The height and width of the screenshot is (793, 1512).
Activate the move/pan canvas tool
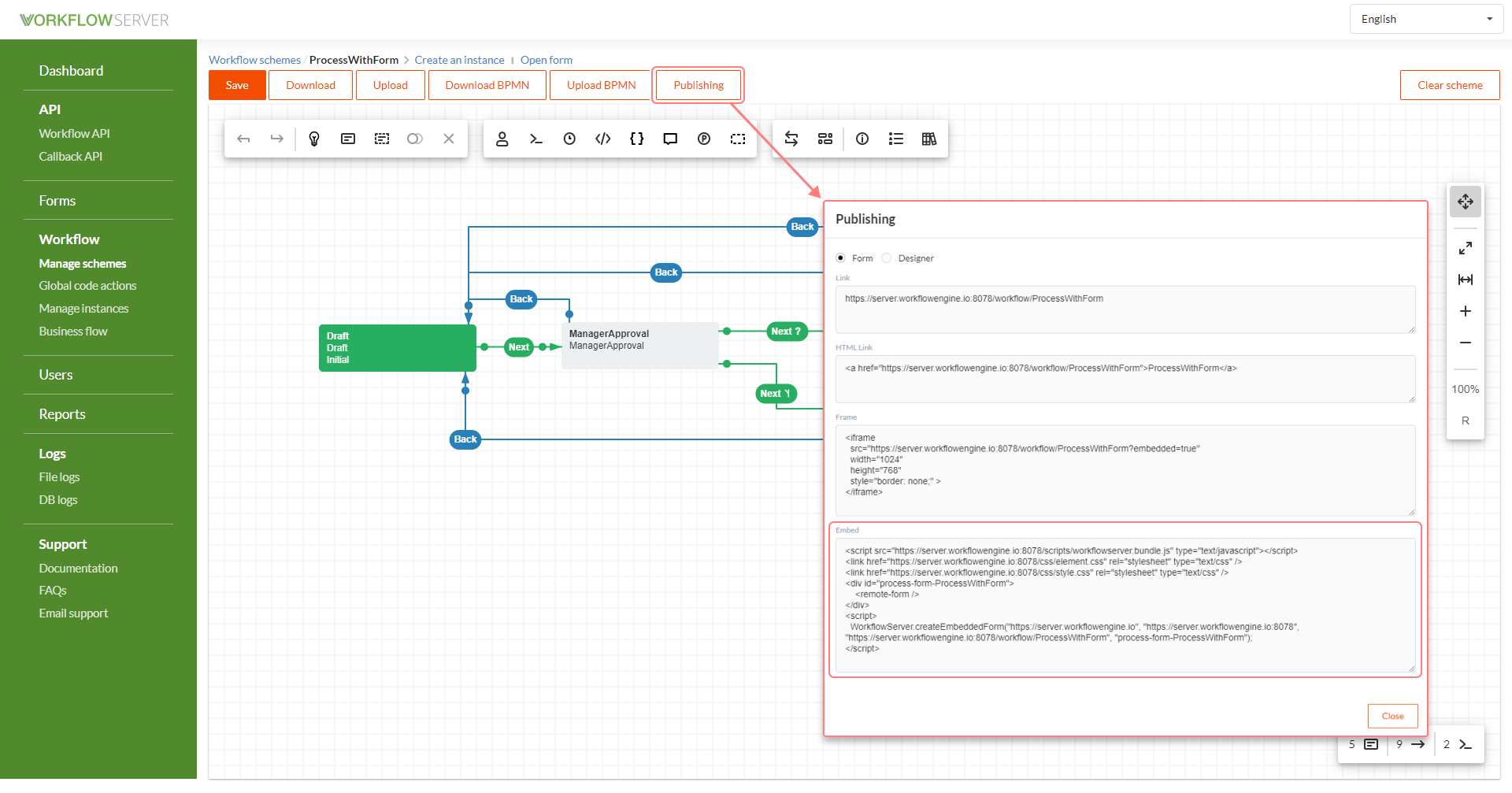[1466, 202]
